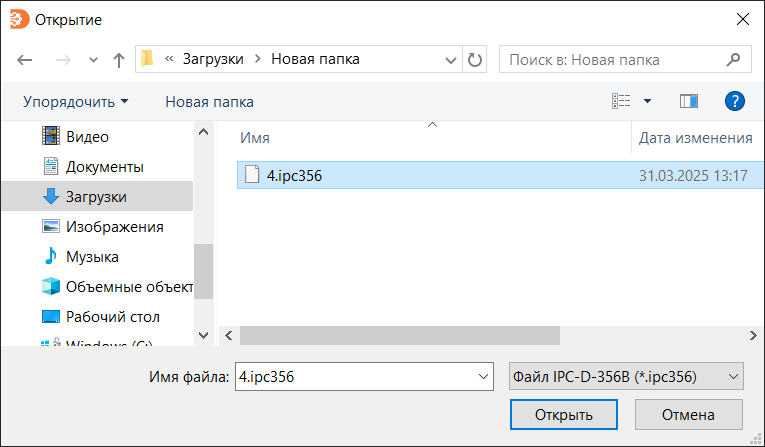Click the Видео film icon
The height and width of the screenshot is (447, 765).
(x=51, y=136)
